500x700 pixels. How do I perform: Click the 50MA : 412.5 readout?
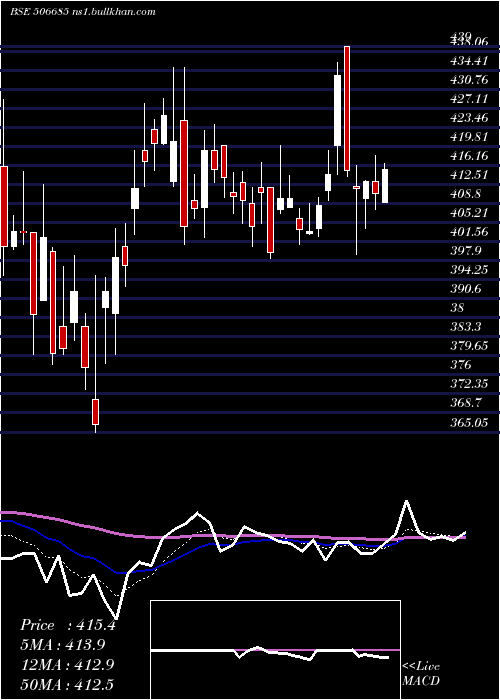pyautogui.click(x=67, y=684)
